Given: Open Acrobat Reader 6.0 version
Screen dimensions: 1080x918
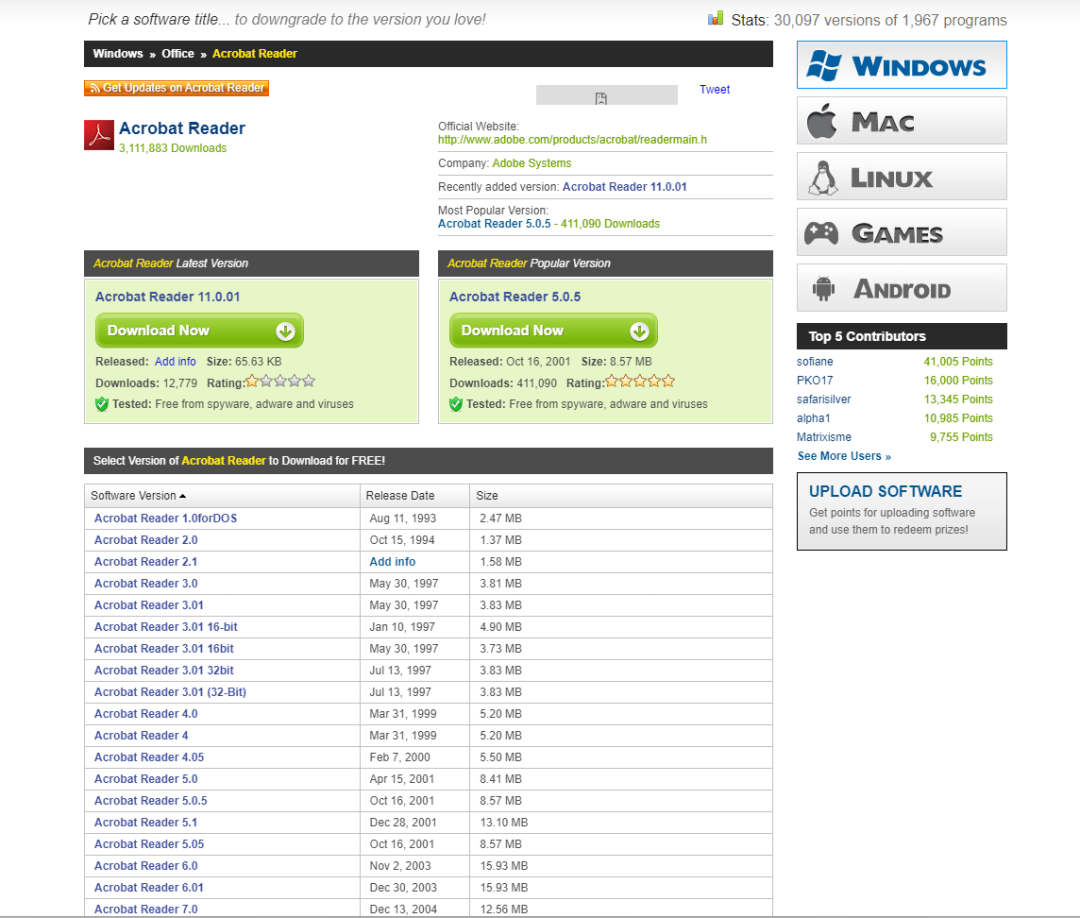Looking at the screenshot, I should tap(146, 866).
